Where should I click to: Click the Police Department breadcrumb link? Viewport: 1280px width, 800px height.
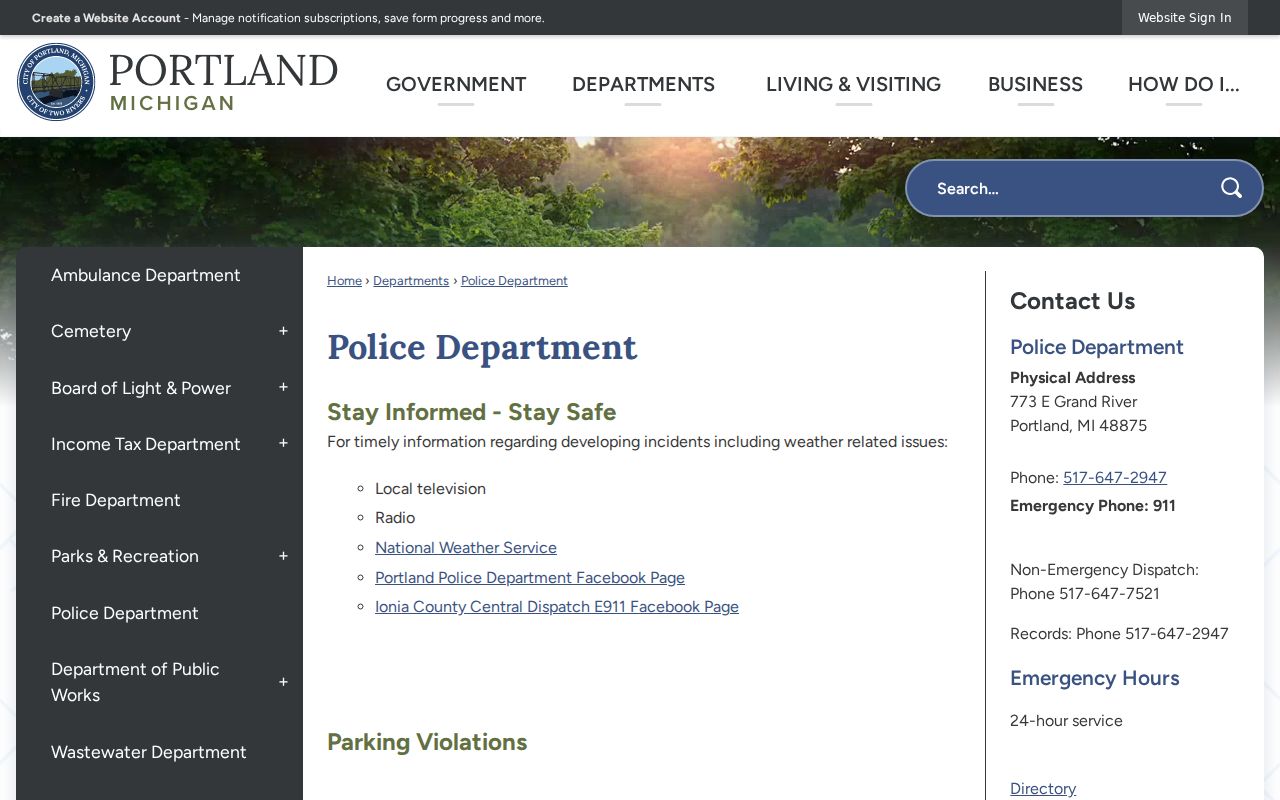pyautogui.click(x=514, y=281)
